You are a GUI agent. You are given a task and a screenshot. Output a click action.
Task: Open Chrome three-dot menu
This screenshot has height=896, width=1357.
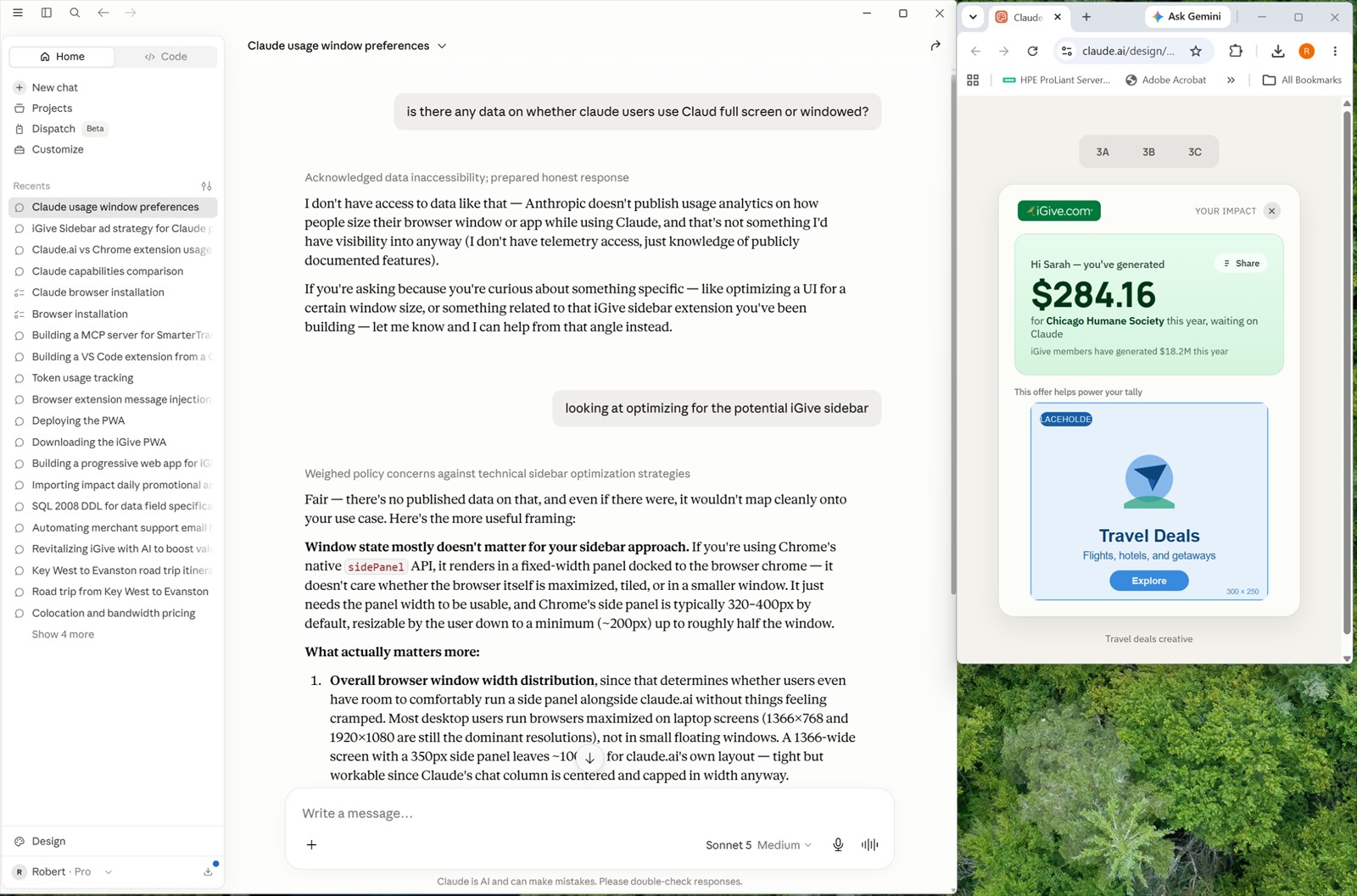(1335, 51)
